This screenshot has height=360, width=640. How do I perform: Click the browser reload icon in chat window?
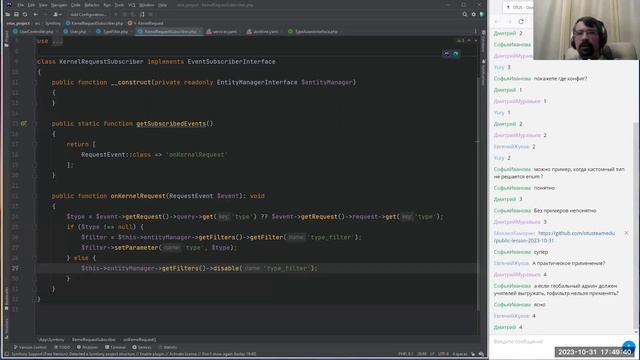pos(521,22)
